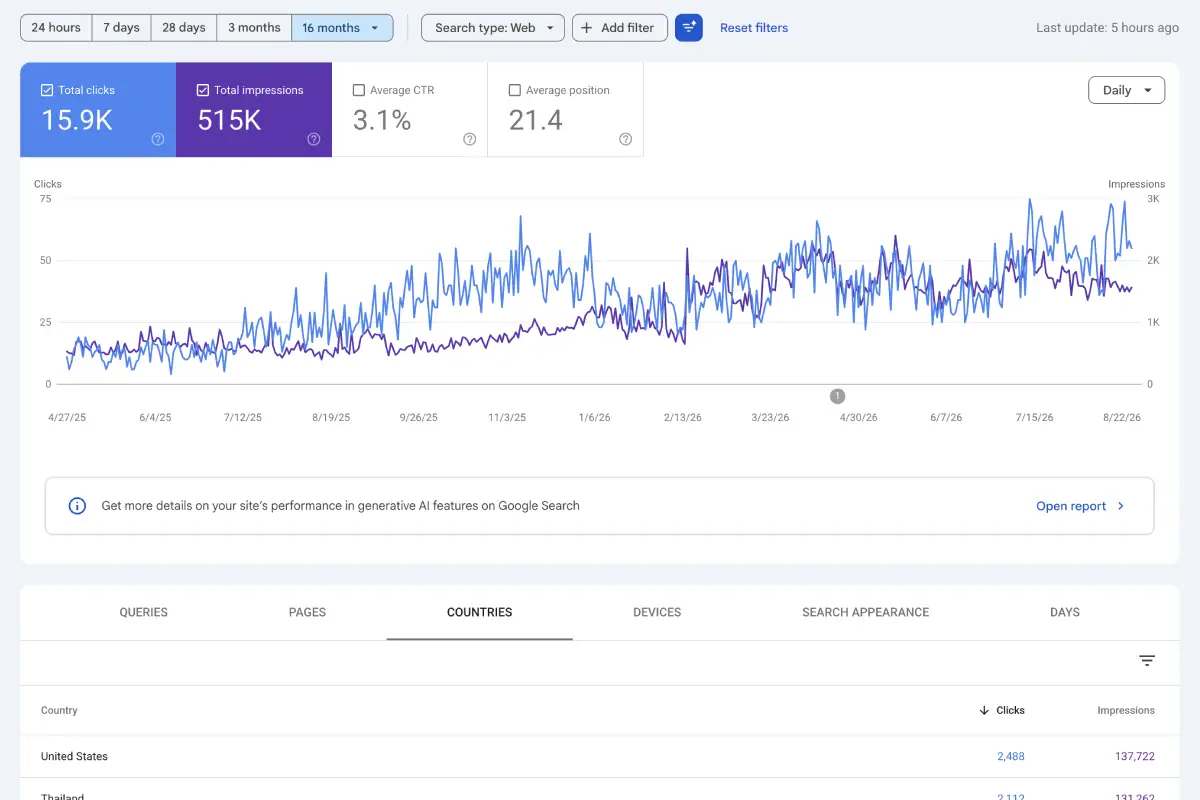
Task: Click the annotation marker on chart timeline
Action: click(x=838, y=396)
